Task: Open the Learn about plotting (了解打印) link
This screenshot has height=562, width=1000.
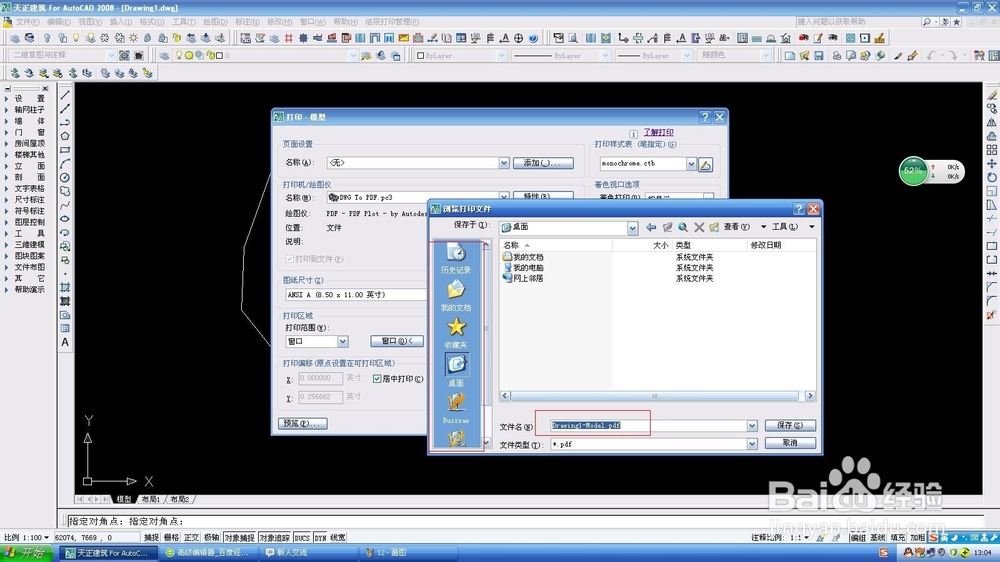Action: (658, 133)
